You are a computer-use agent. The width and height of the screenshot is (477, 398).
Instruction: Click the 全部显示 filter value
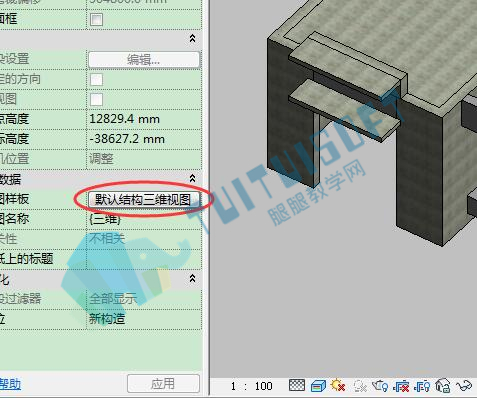[x=144, y=299]
